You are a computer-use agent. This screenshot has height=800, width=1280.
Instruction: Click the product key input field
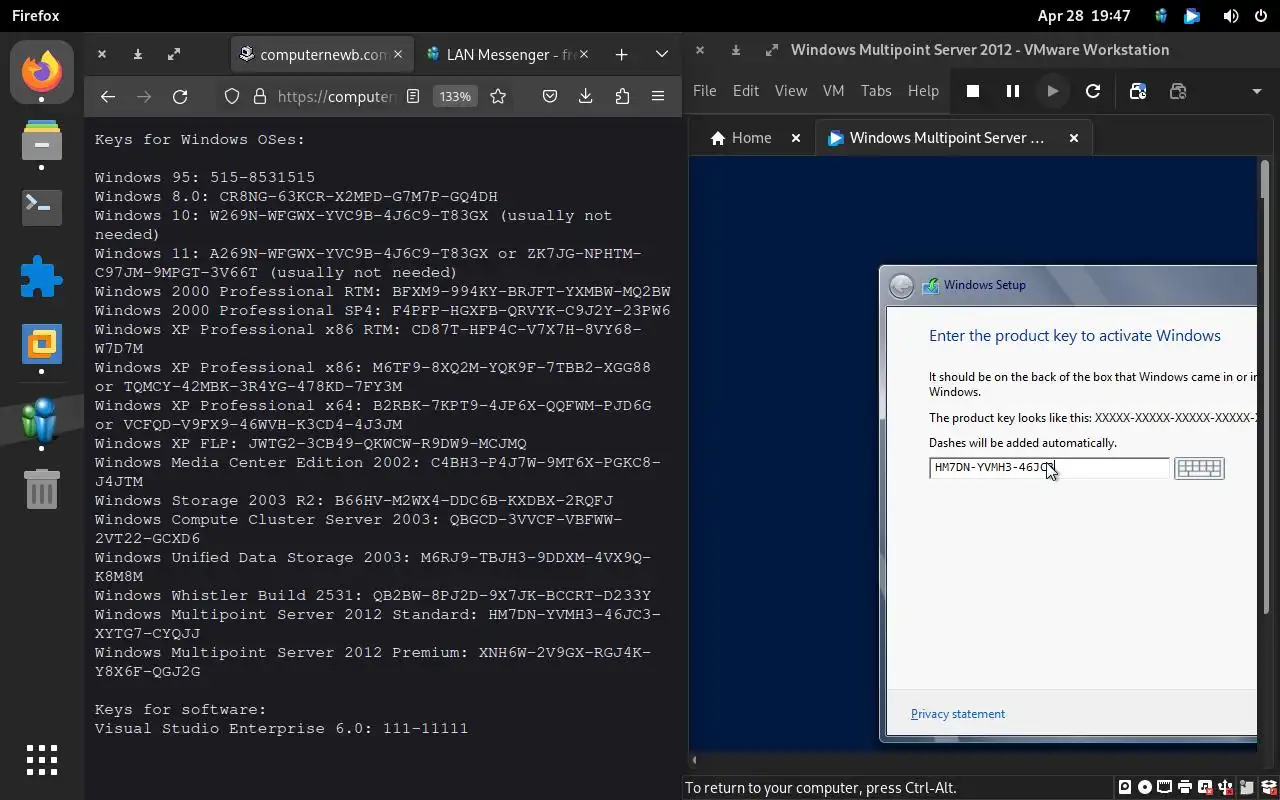[x=1049, y=467]
